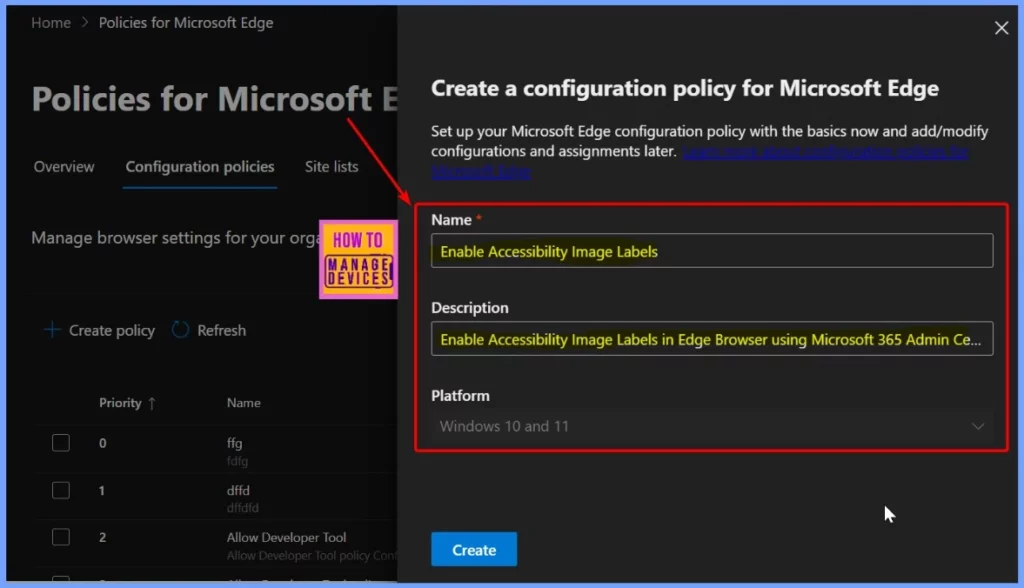Viewport: 1024px width, 588px height.
Task: Click the priority value 2
Action: 103,537
